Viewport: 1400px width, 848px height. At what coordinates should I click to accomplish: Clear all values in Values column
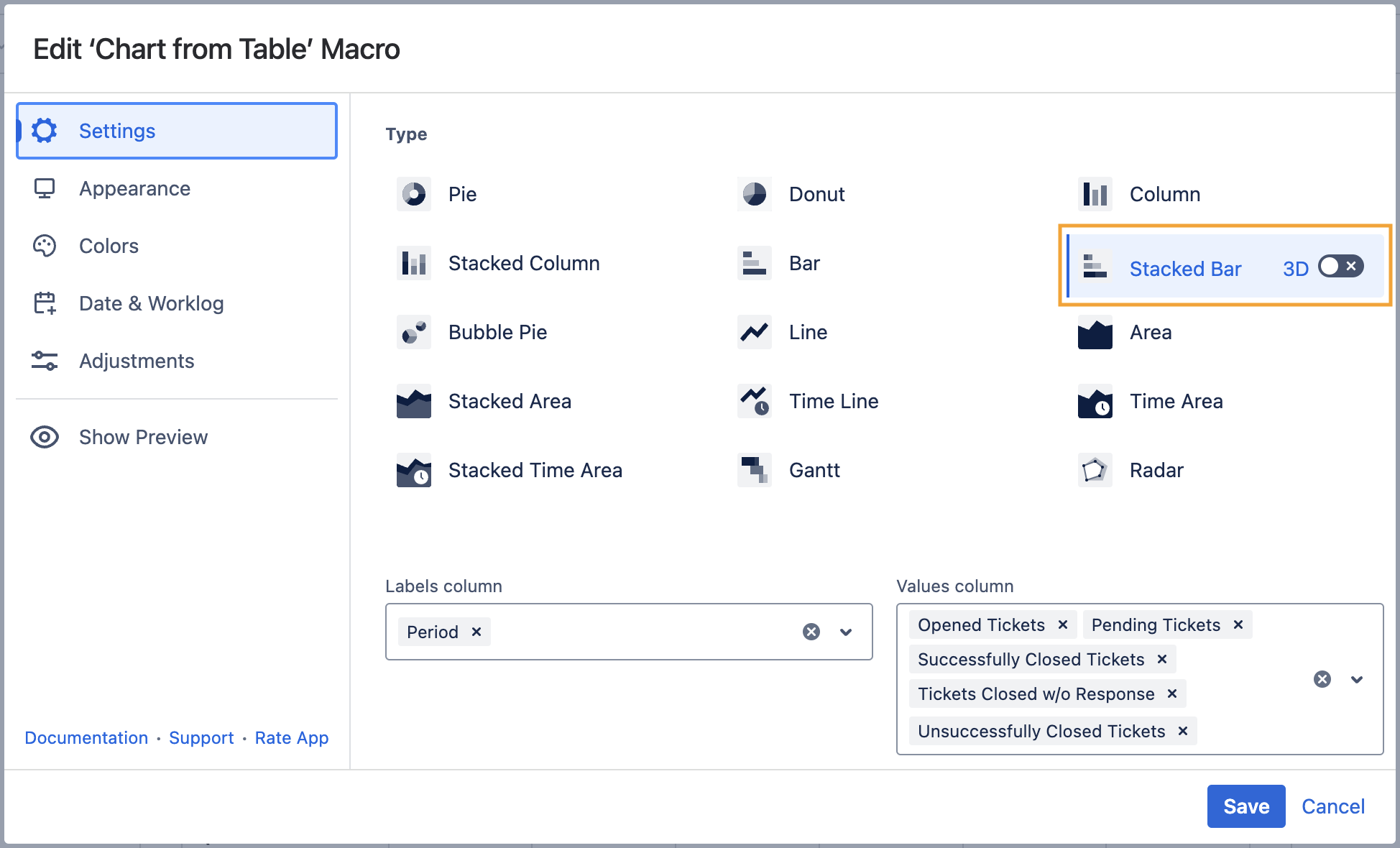pyautogui.click(x=1322, y=679)
